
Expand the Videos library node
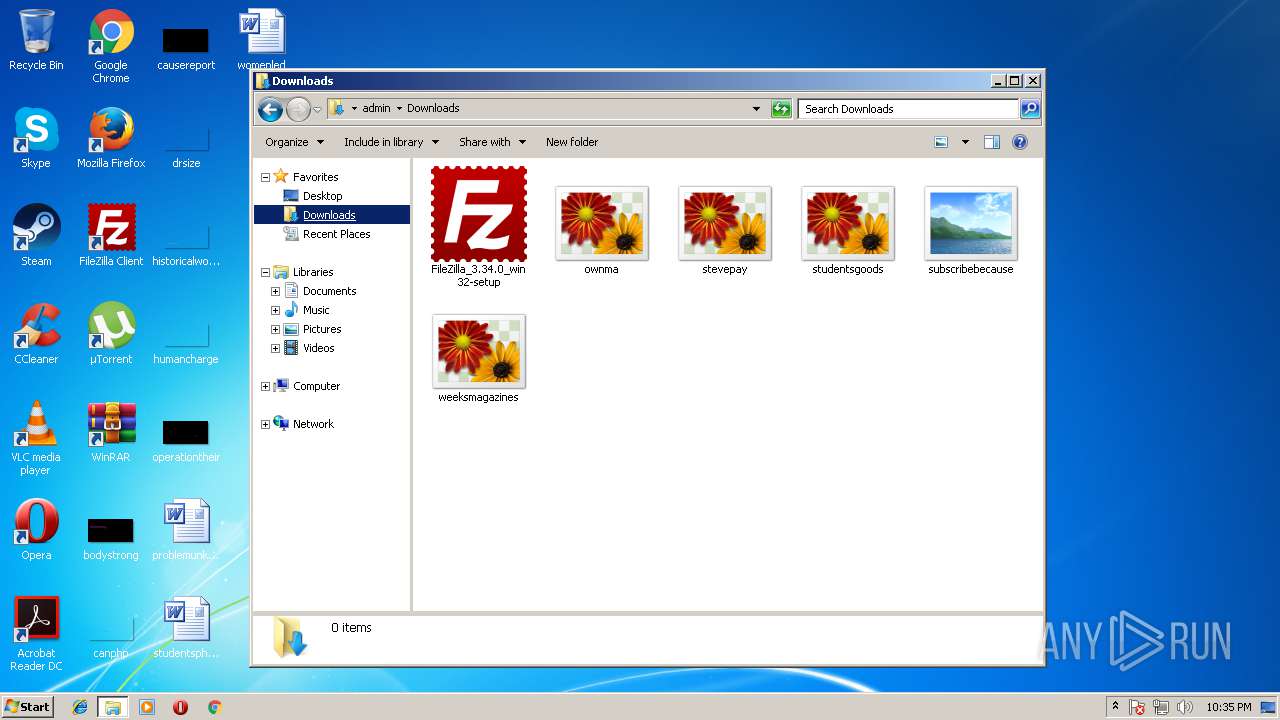pyautogui.click(x=276, y=348)
